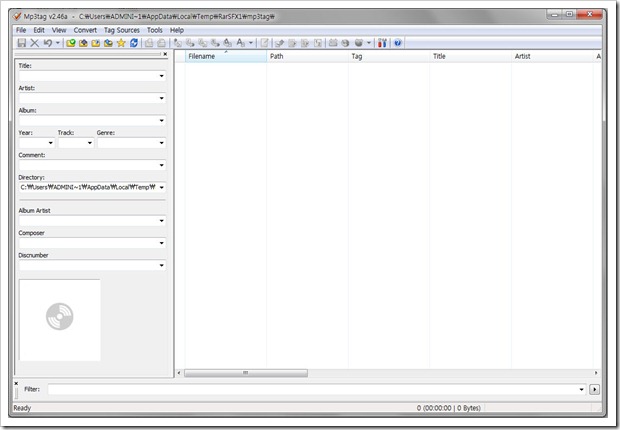Expand the Directory path dropdown
The height and width of the screenshot is (430, 620).
click(161, 187)
